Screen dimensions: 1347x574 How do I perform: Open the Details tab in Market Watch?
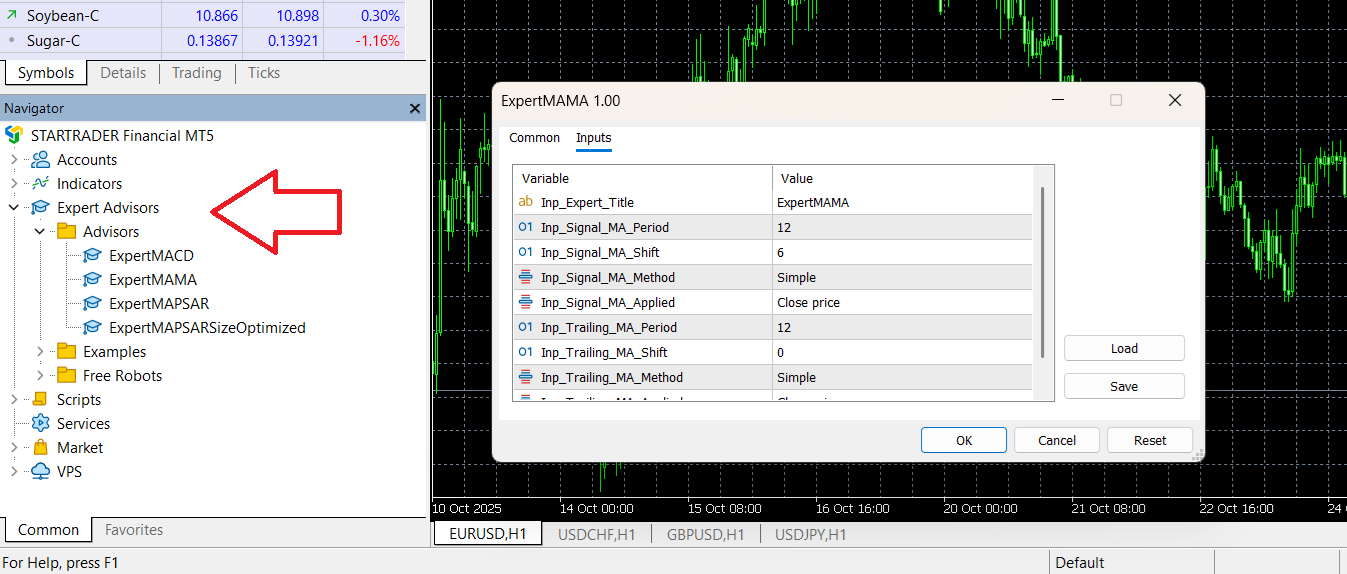click(123, 73)
